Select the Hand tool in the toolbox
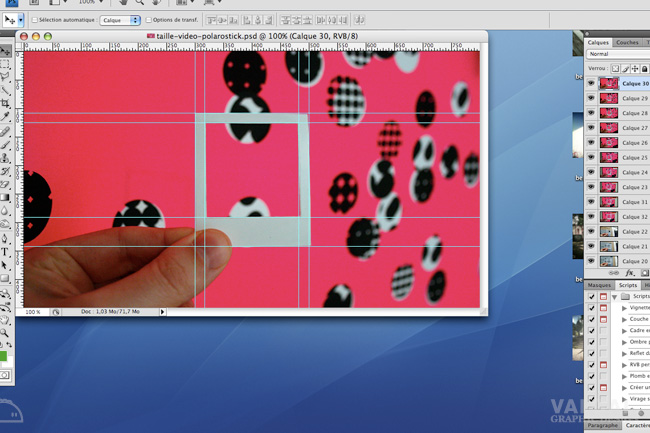 5,320
